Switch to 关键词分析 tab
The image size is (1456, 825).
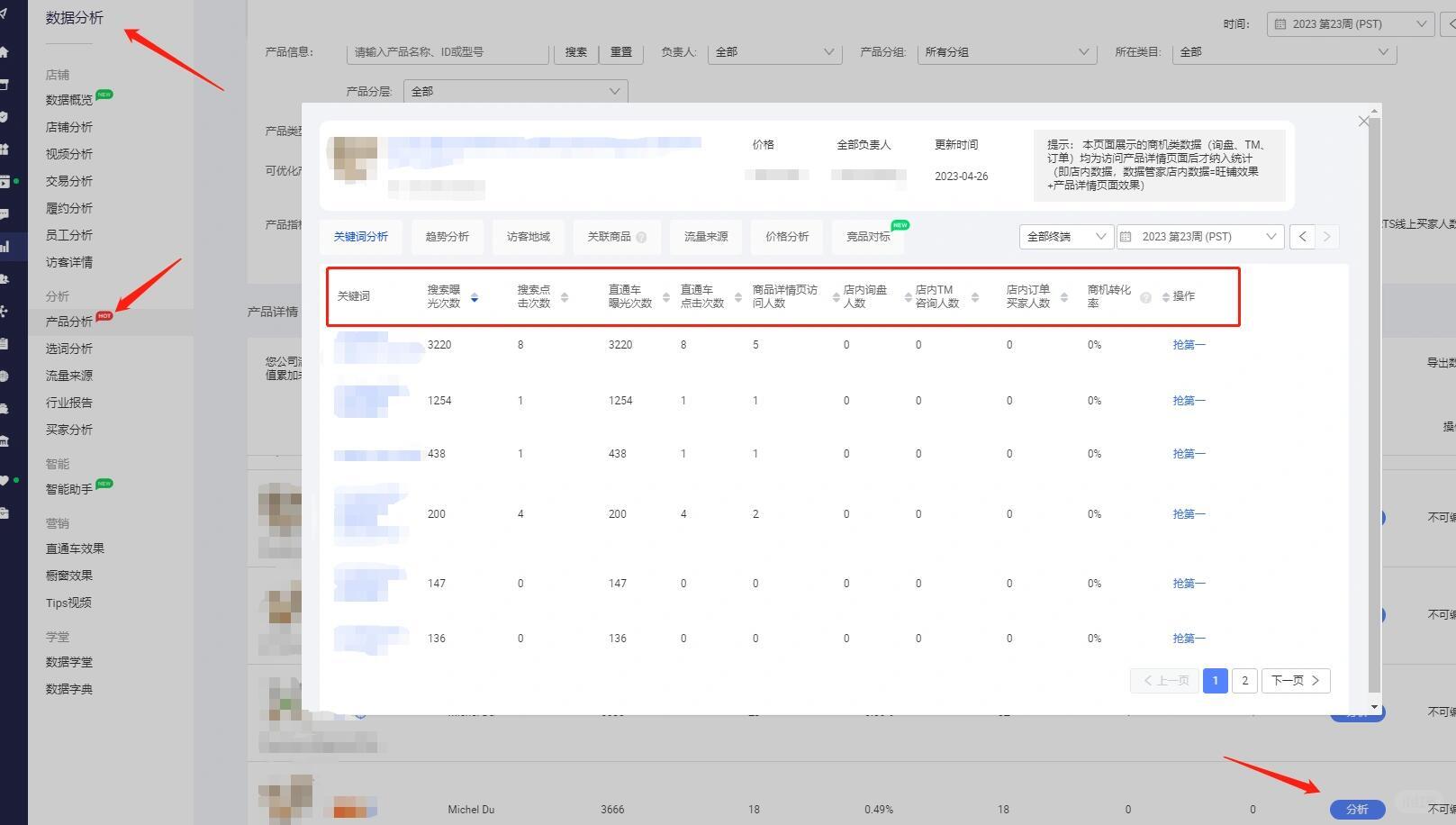tap(361, 237)
